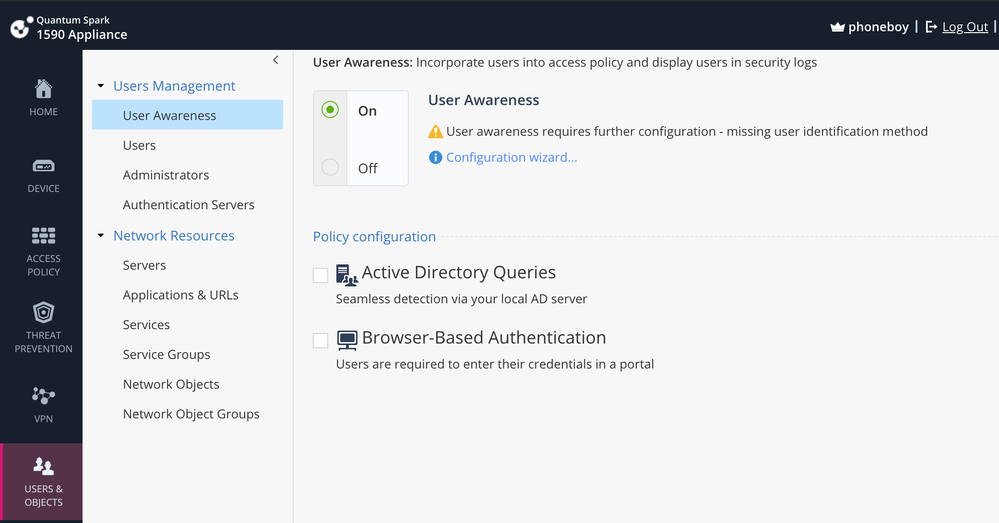Open Network Object Groups page
This screenshot has height=523, width=999.
click(191, 414)
